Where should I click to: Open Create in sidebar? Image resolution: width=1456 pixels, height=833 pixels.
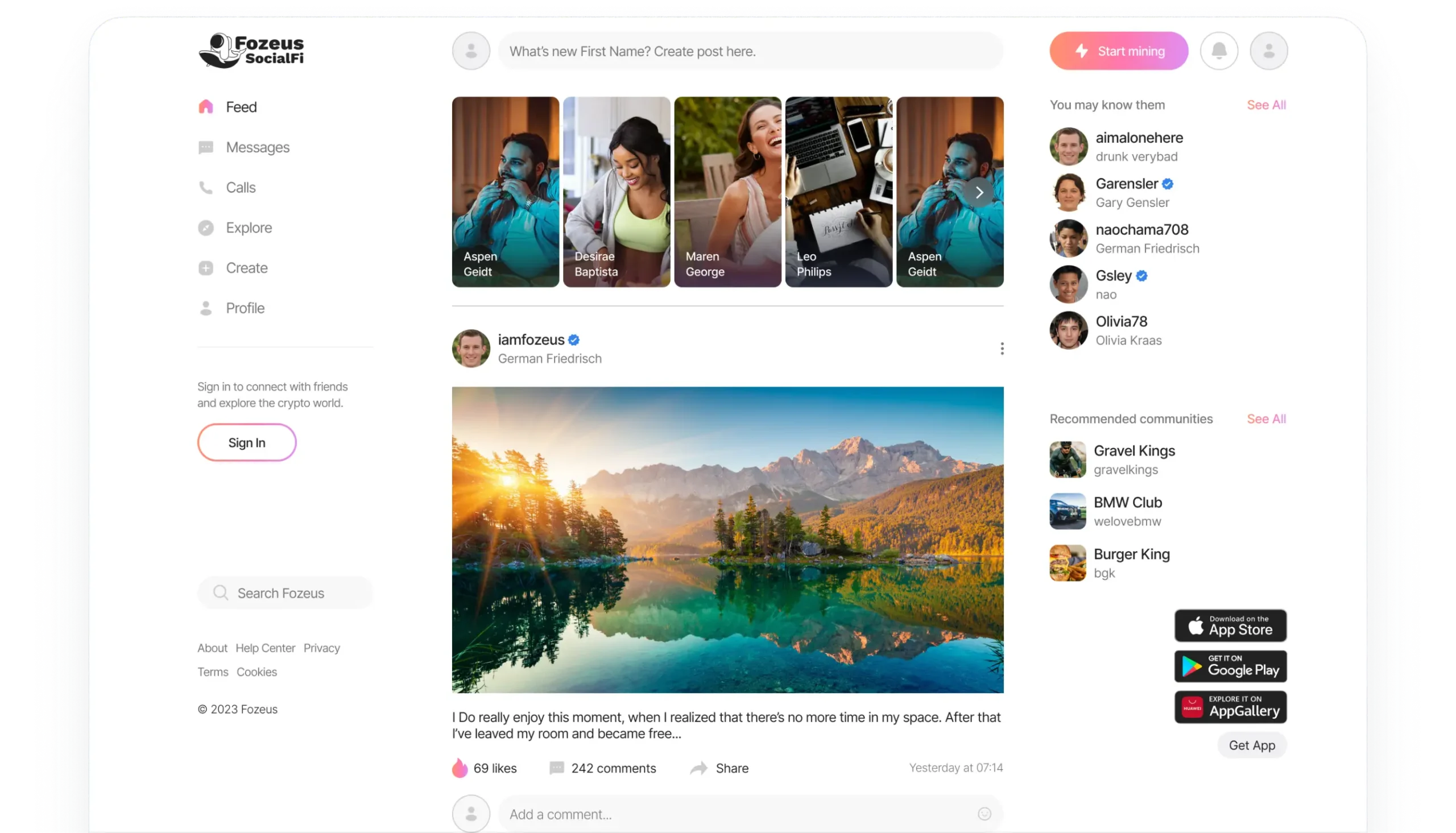point(232,268)
